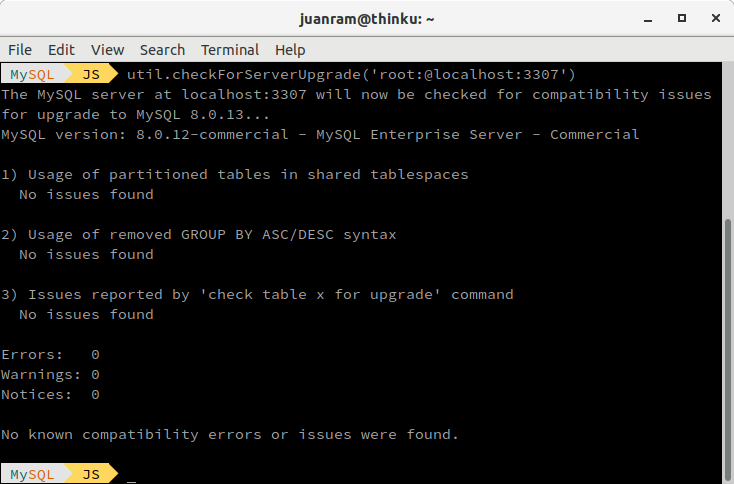This screenshot has height=484, width=734.
Task: Click the JS mode segment in top prompt
Action: click(91, 74)
